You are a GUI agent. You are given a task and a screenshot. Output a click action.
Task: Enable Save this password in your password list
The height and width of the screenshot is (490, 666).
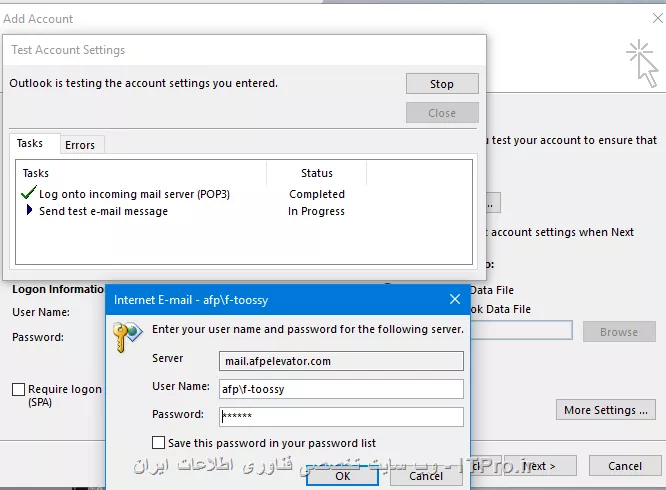(158, 442)
